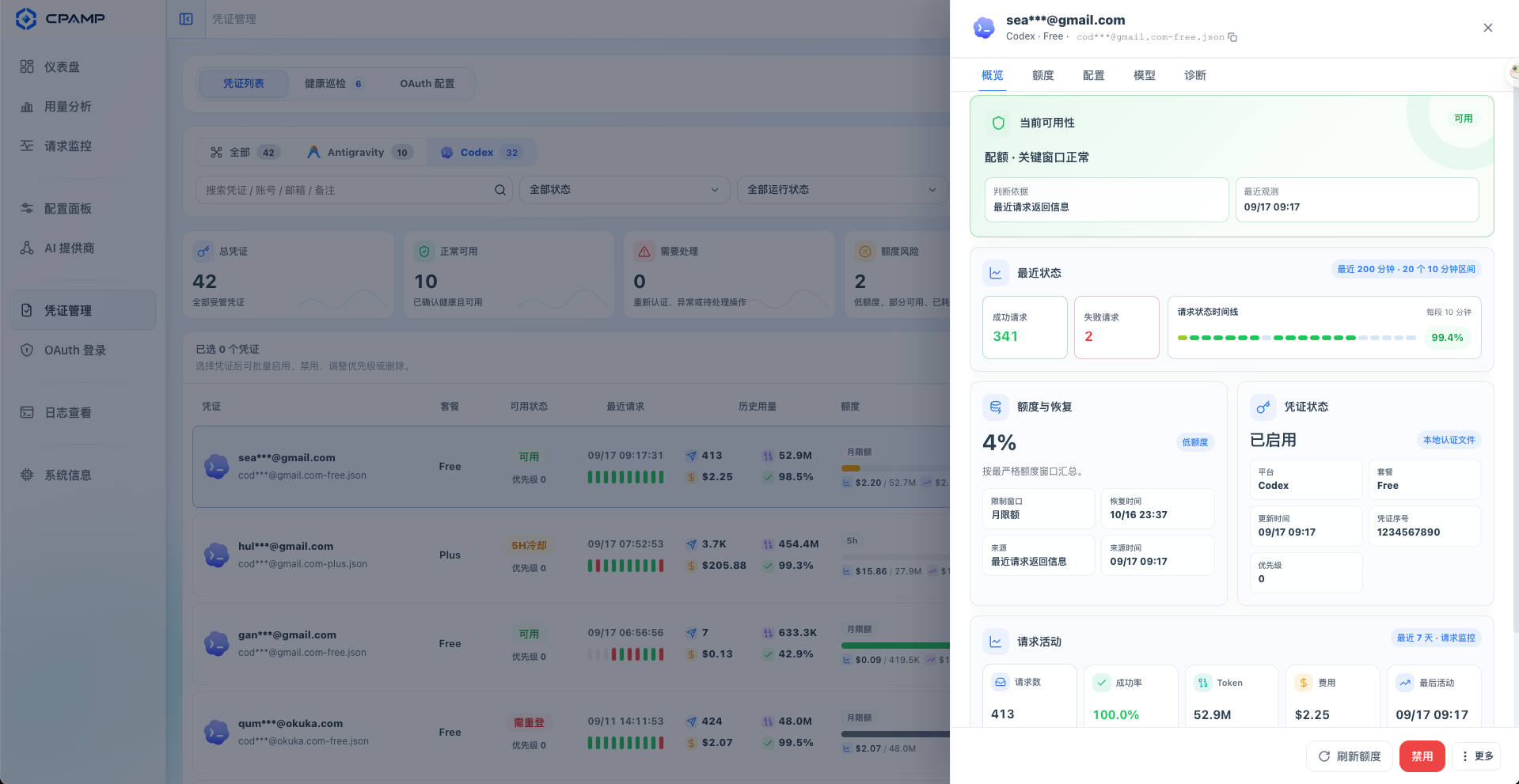This screenshot has width=1519, height=784.
Task: Open 日志查看 in sidebar
Action: (82, 412)
